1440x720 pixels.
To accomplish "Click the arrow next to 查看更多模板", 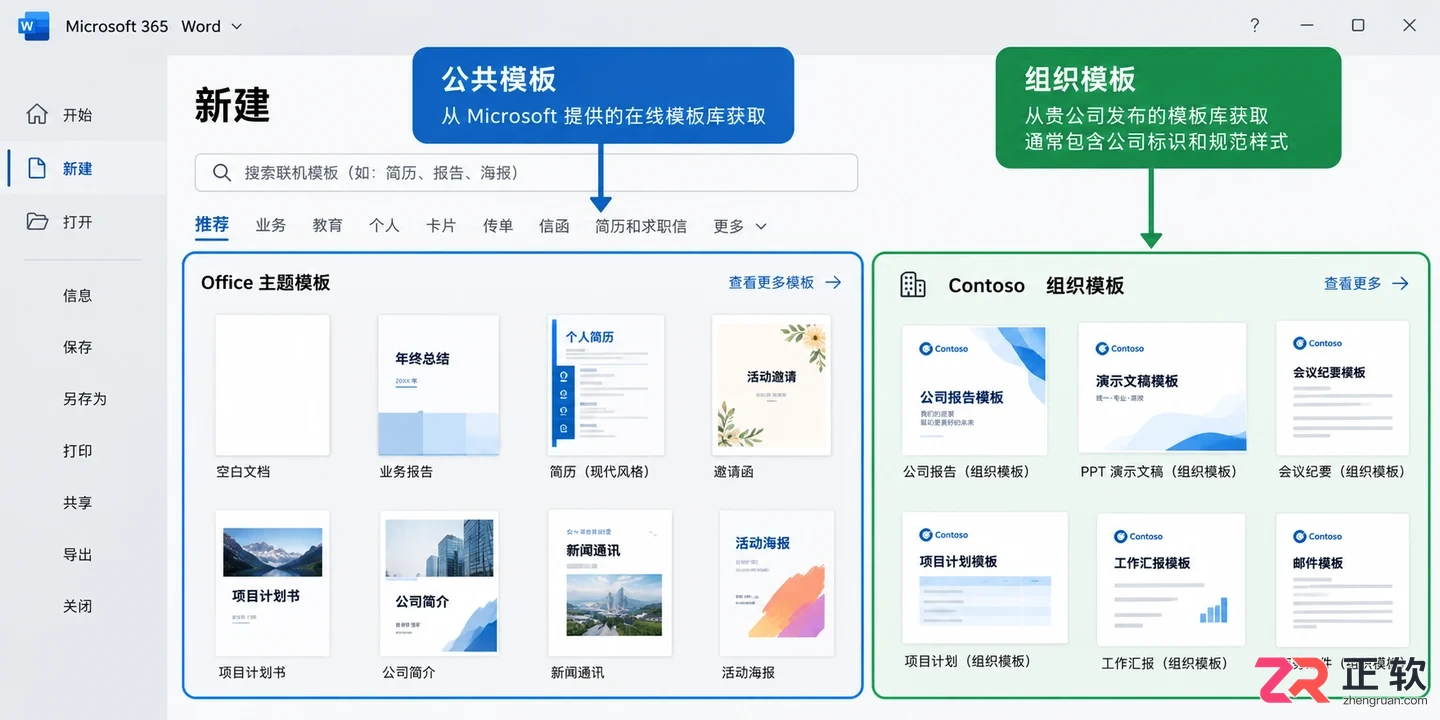I will (833, 283).
